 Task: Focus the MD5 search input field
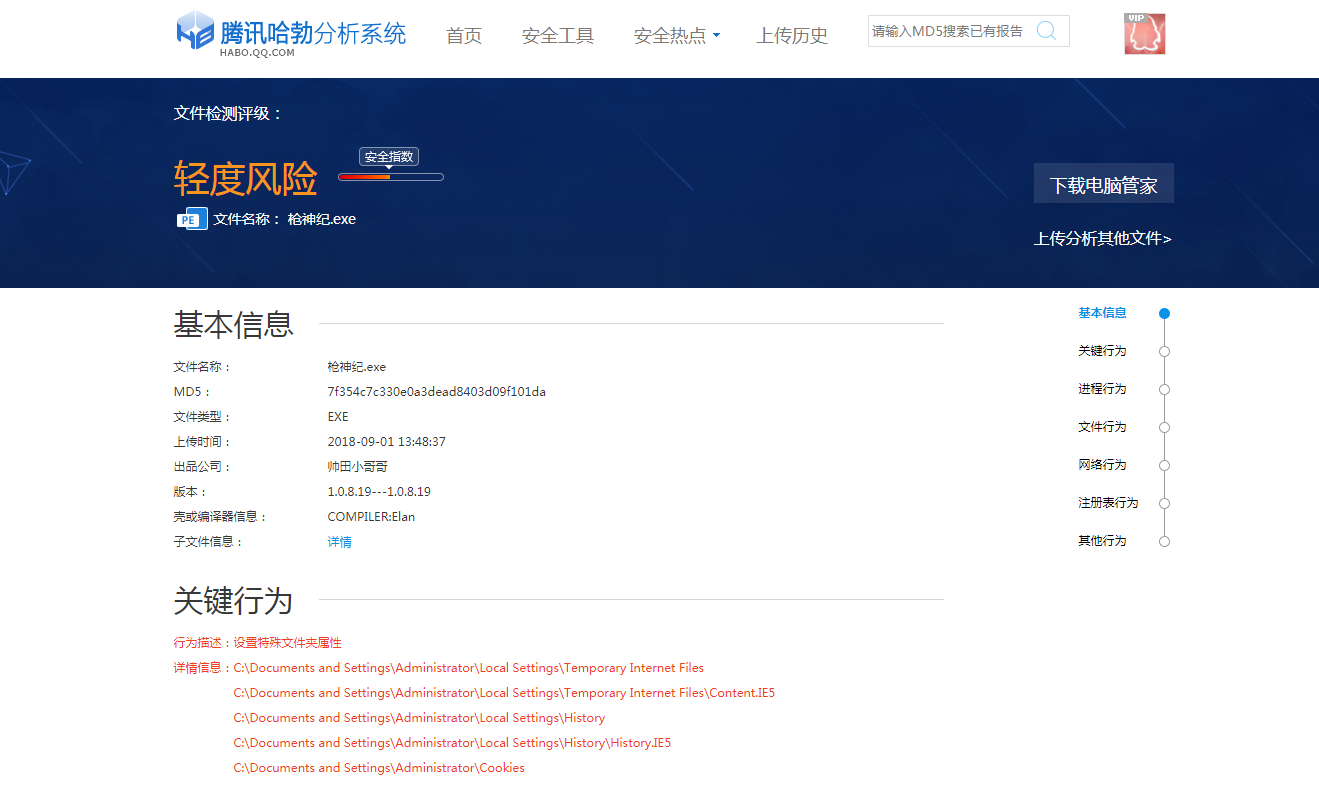(x=948, y=31)
